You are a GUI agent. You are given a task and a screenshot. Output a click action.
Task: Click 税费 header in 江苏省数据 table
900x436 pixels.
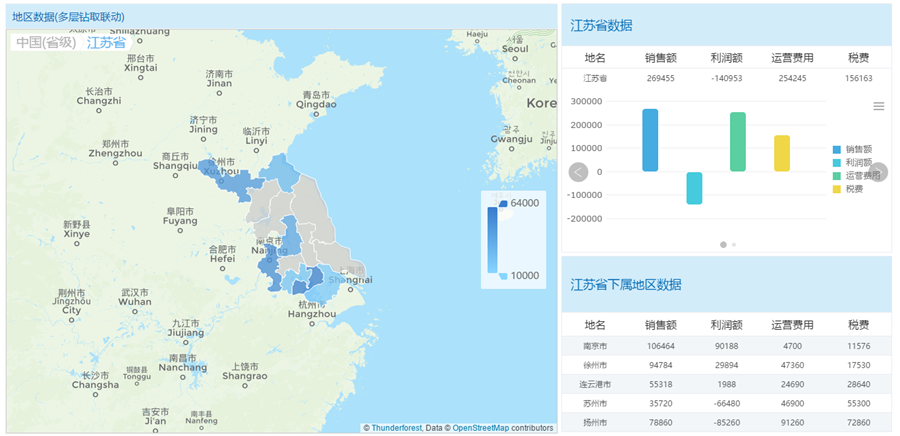tap(859, 57)
